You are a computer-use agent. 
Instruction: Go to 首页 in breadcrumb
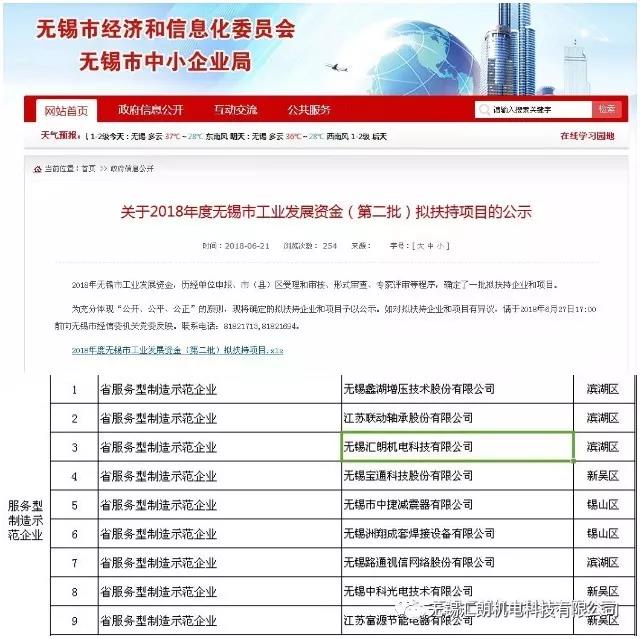[88, 169]
